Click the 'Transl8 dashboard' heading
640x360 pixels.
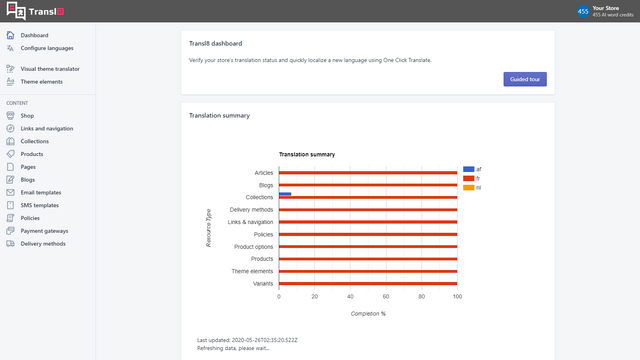(x=216, y=43)
